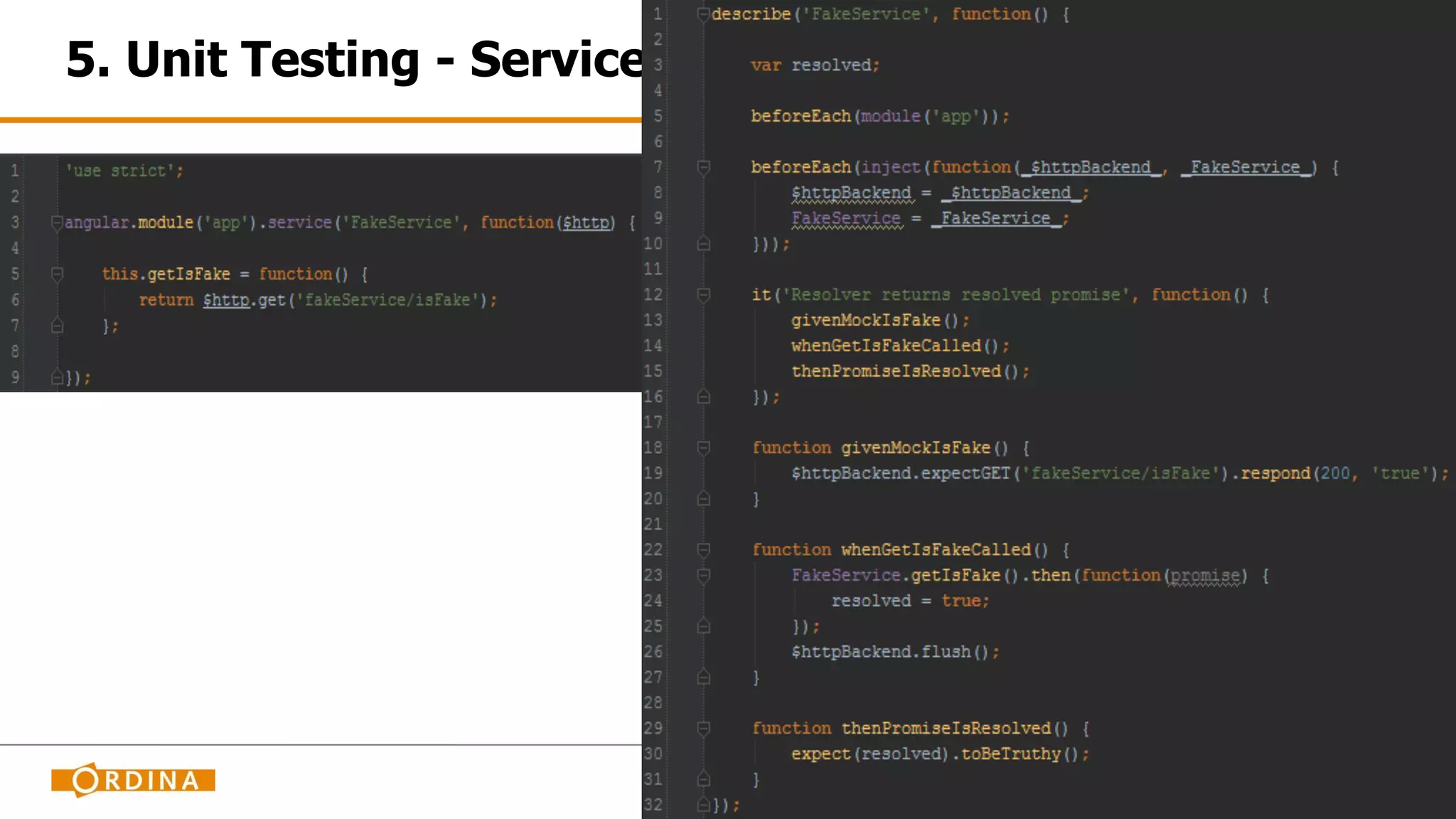Click '$httpBackend.expectGET' on line 19
This screenshot has width=1456, height=819.
pos(901,473)
